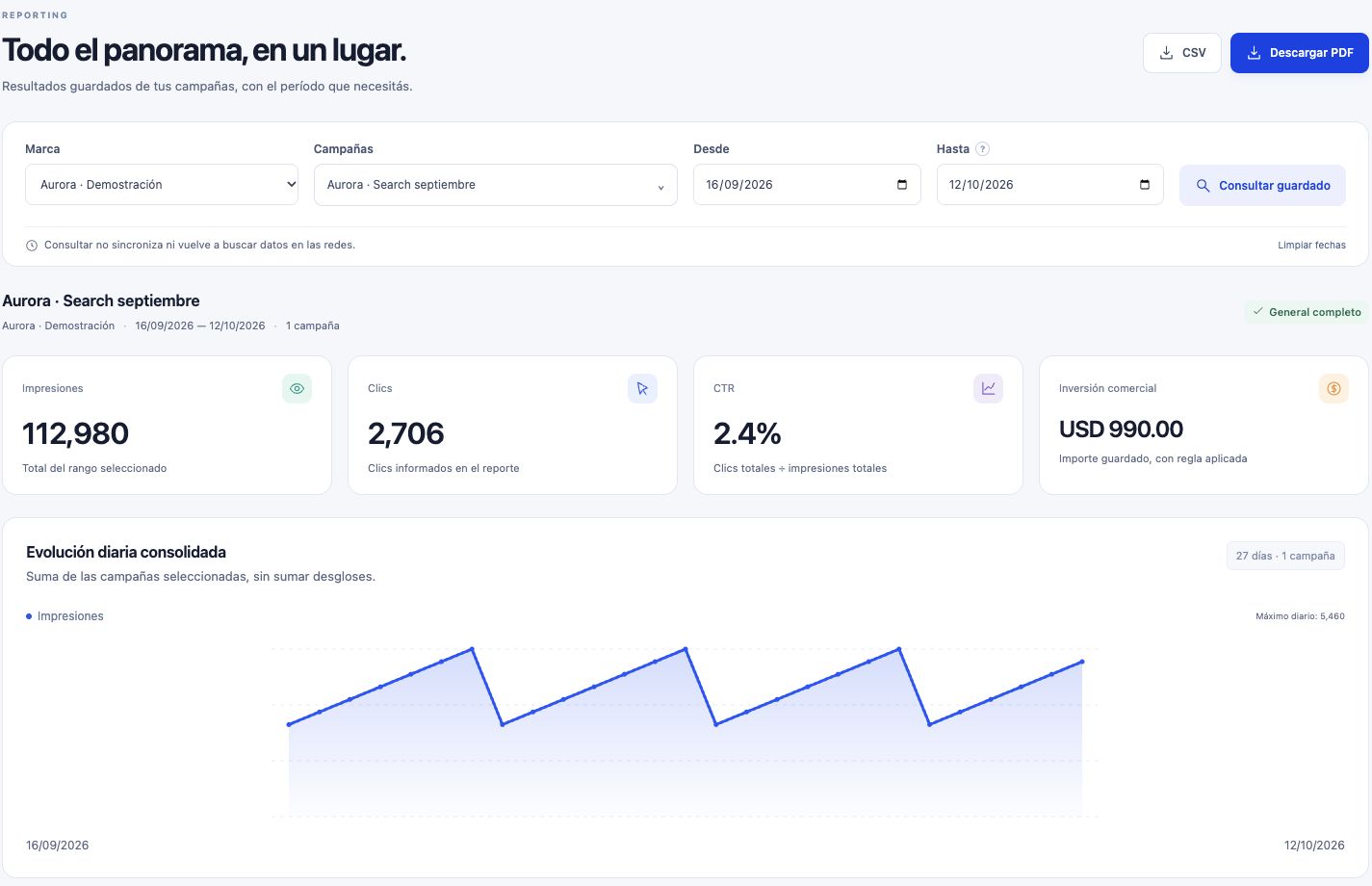Open calendar picker in Hasta date field
This screenshot has height=886, width=1372.
[1145, 185]
